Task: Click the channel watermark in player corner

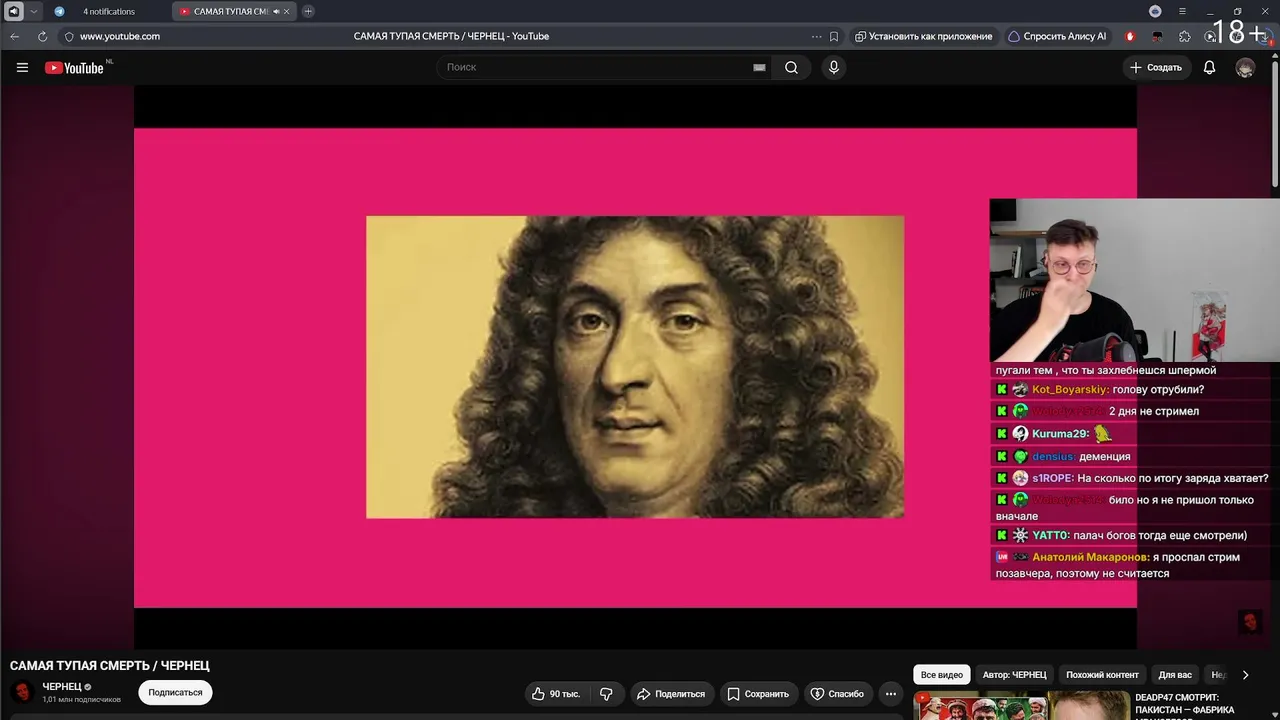Action: [x=1250, y=622]
